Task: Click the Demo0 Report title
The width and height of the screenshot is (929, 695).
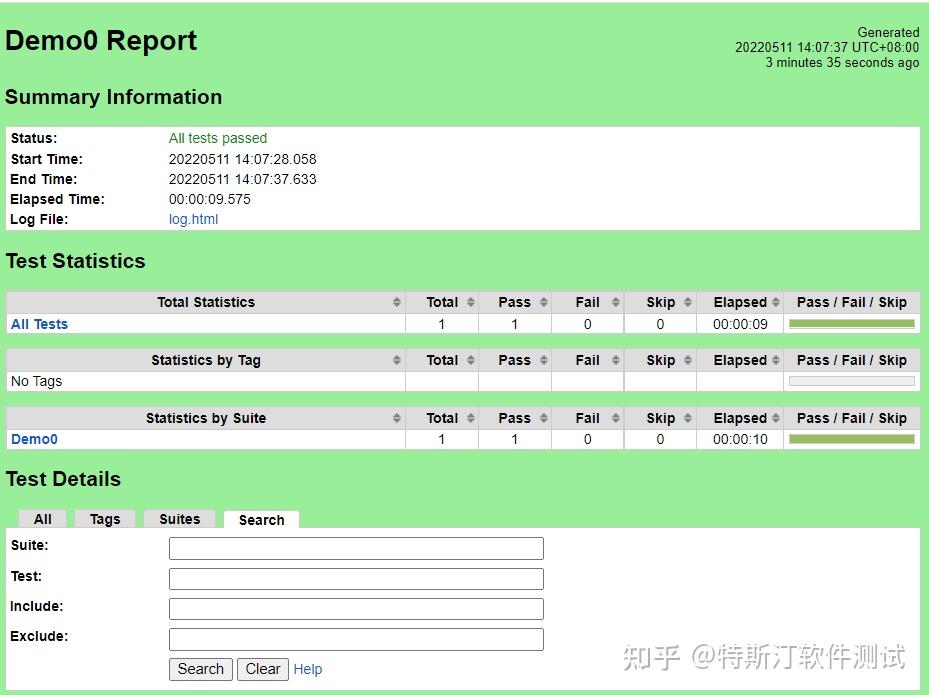Action: coord(101,40)
